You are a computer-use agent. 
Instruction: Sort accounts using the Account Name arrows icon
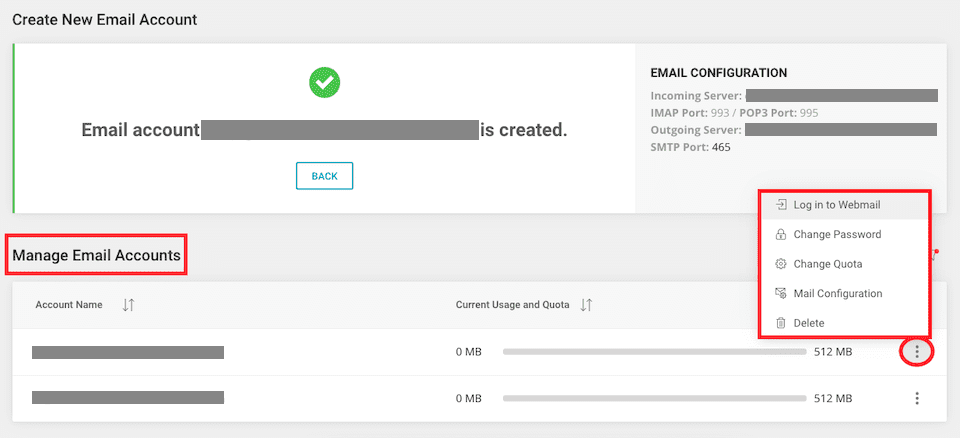pos(128,305)
